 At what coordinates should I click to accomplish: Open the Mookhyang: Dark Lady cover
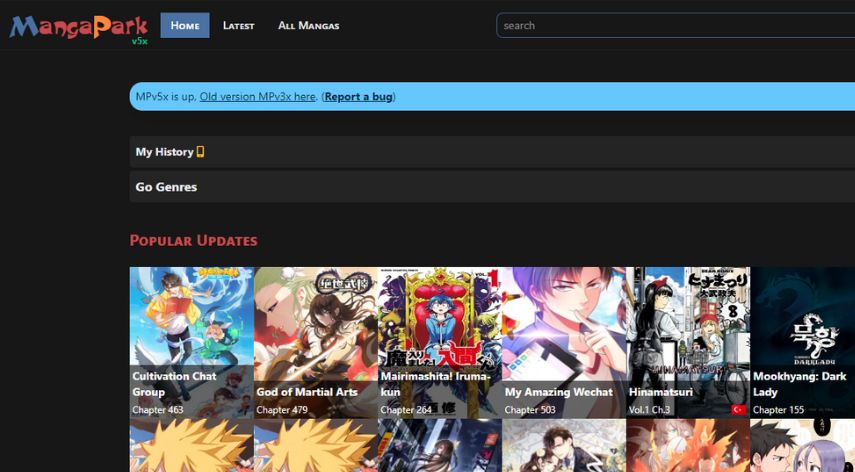tap(803, 342)
